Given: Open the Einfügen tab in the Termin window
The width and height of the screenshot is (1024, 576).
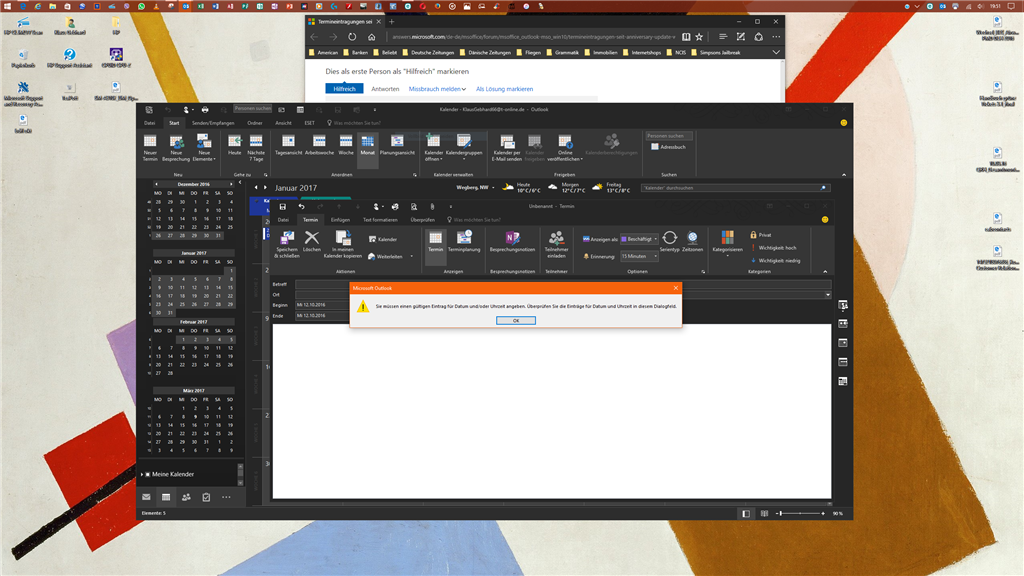Looking at the screenshot, I should (340, 220).
